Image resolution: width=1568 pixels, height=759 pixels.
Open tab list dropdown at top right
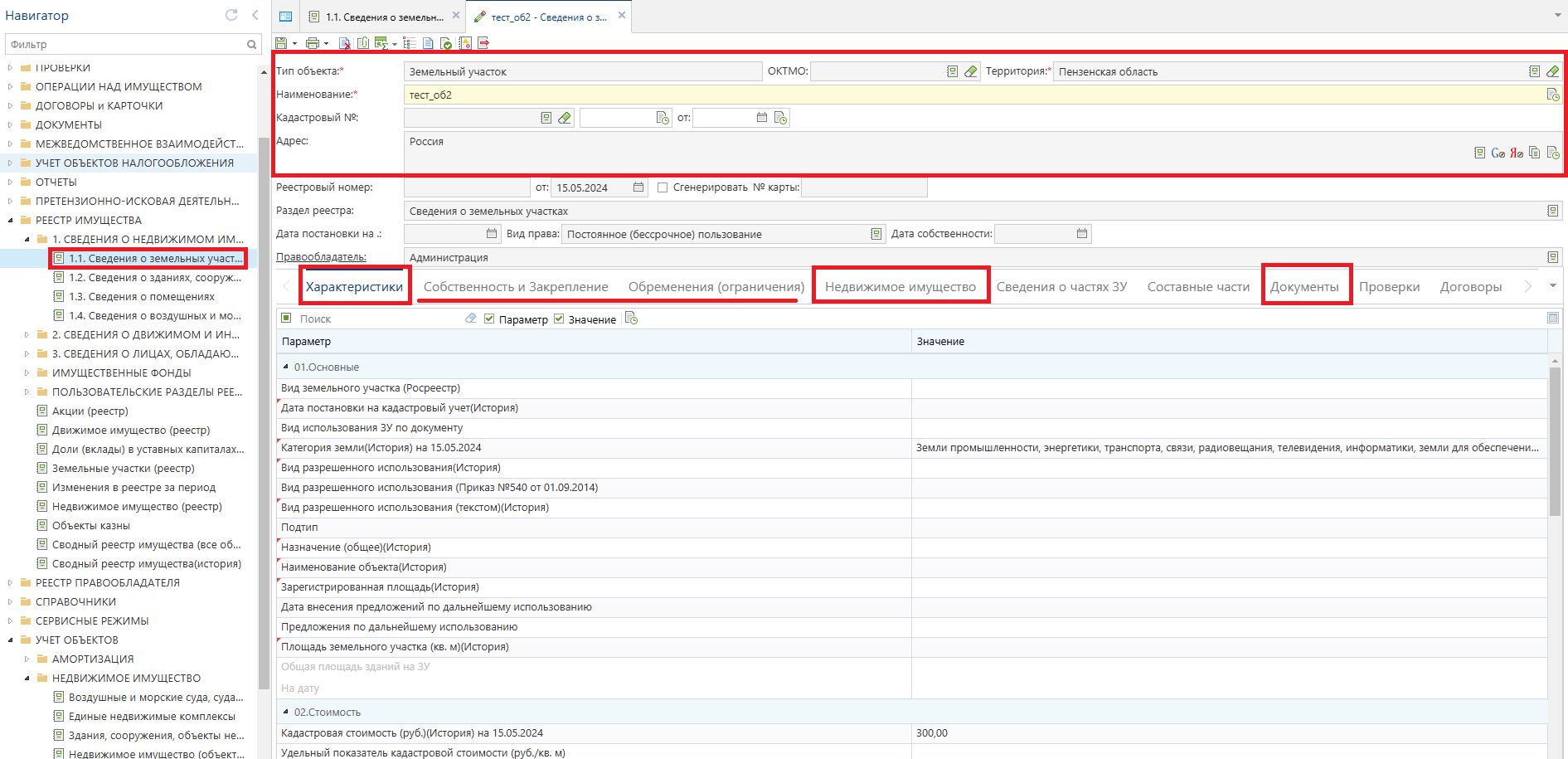tap(1557, 16)
